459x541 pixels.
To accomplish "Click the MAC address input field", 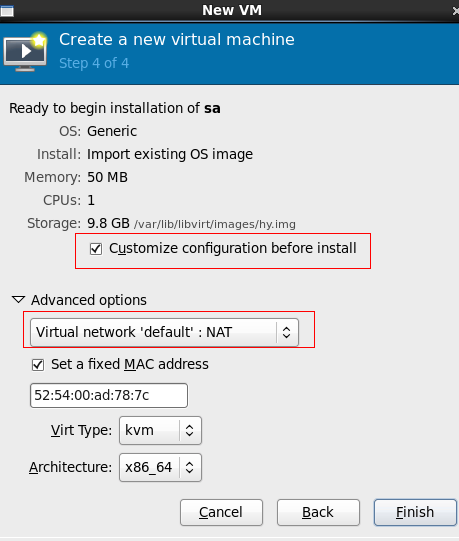I will click(x=109, y=395).
